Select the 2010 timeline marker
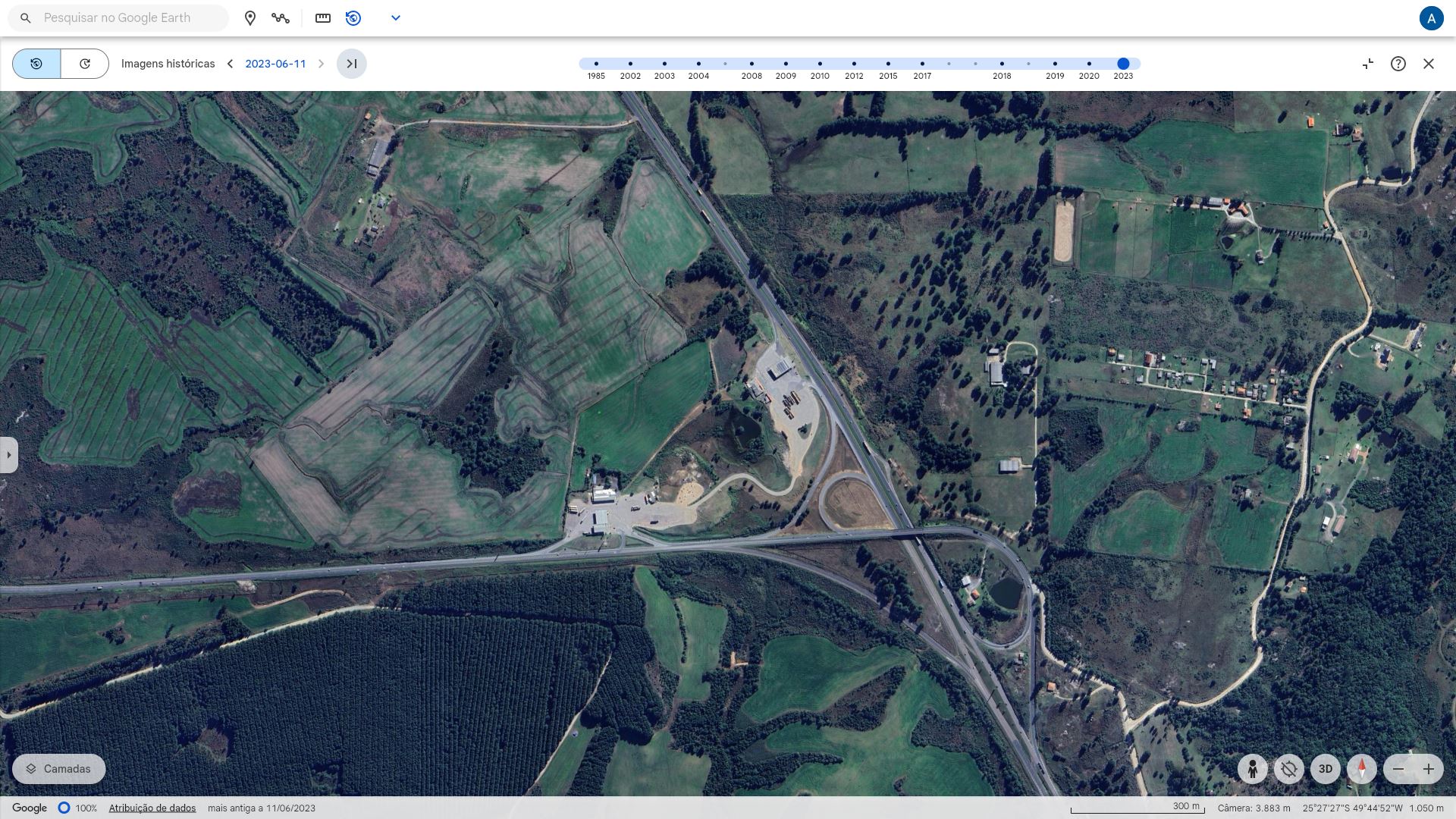Screen dimensions: 1456x819 point(820,64)
